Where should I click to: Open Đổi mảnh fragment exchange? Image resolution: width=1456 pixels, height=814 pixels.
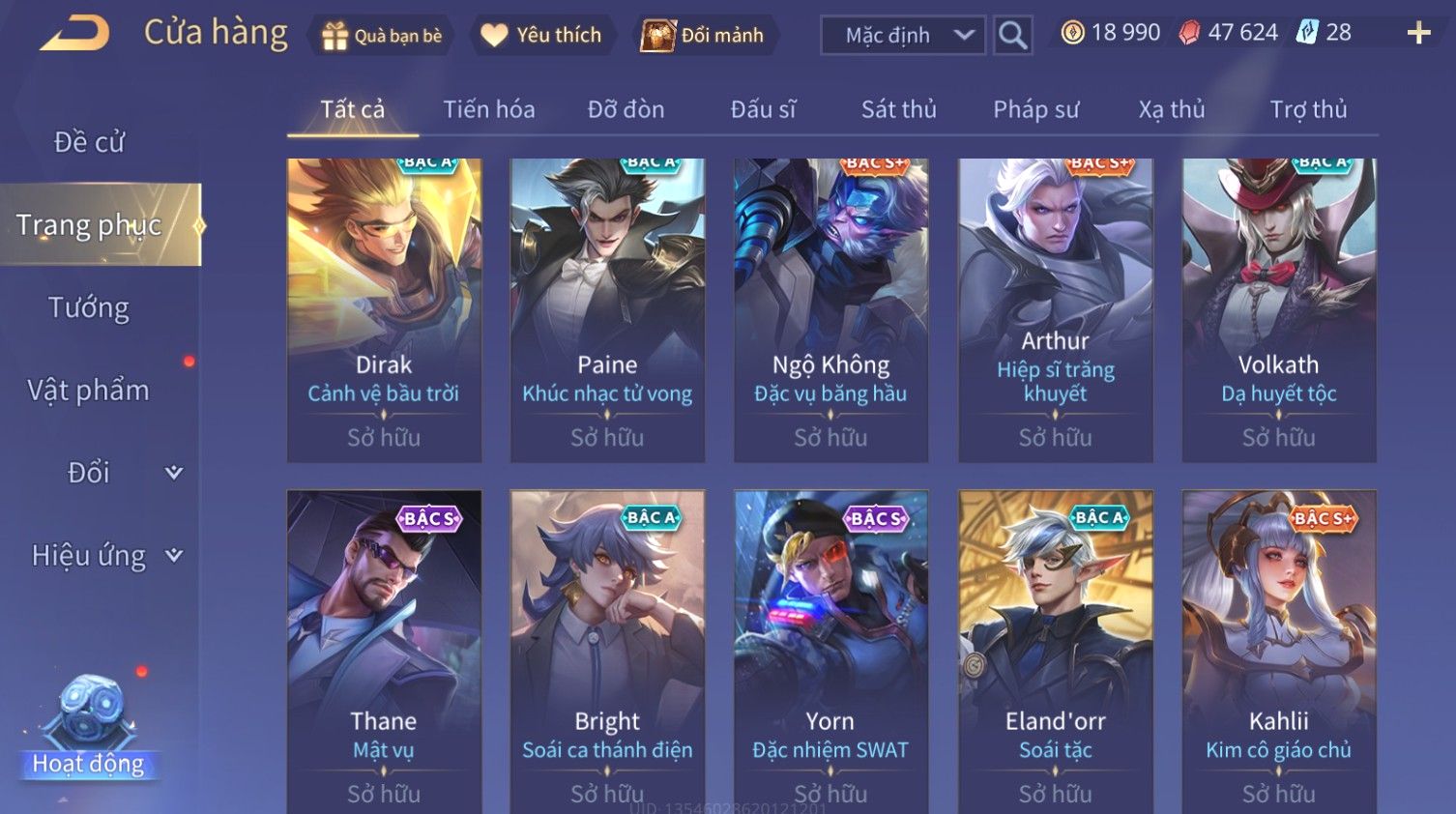(657, 36)
